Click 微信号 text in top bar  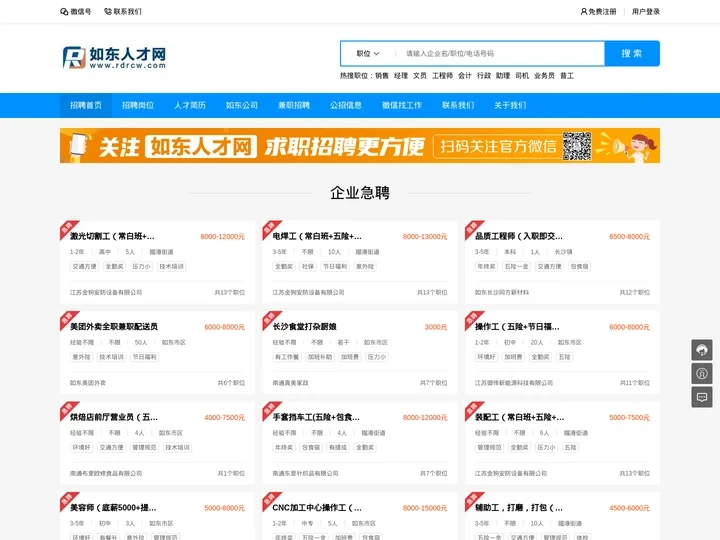pos(80,11)
